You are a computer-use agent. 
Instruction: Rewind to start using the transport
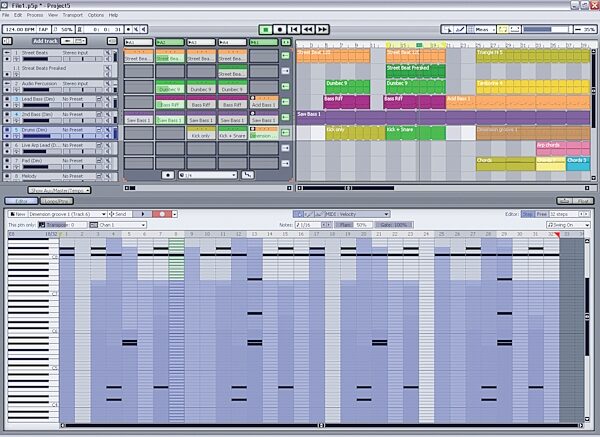294,29
